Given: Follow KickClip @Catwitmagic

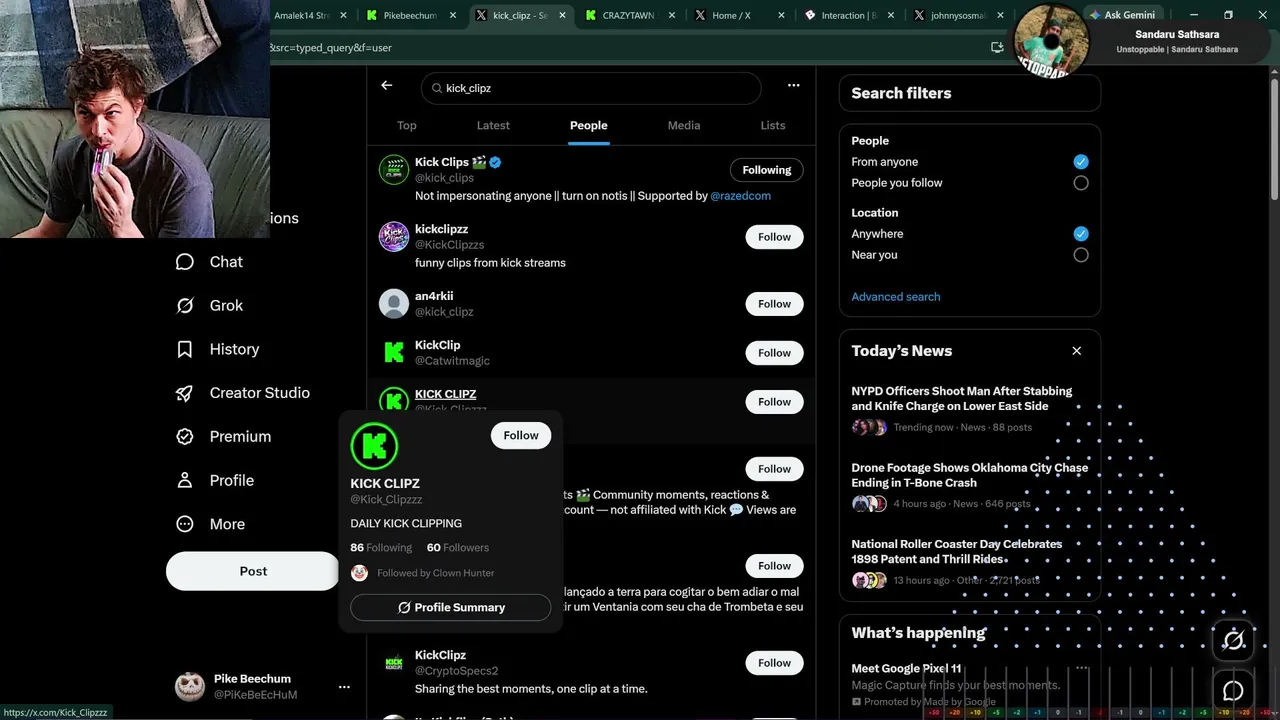Looking at the screenshot, I should [774, 353].
